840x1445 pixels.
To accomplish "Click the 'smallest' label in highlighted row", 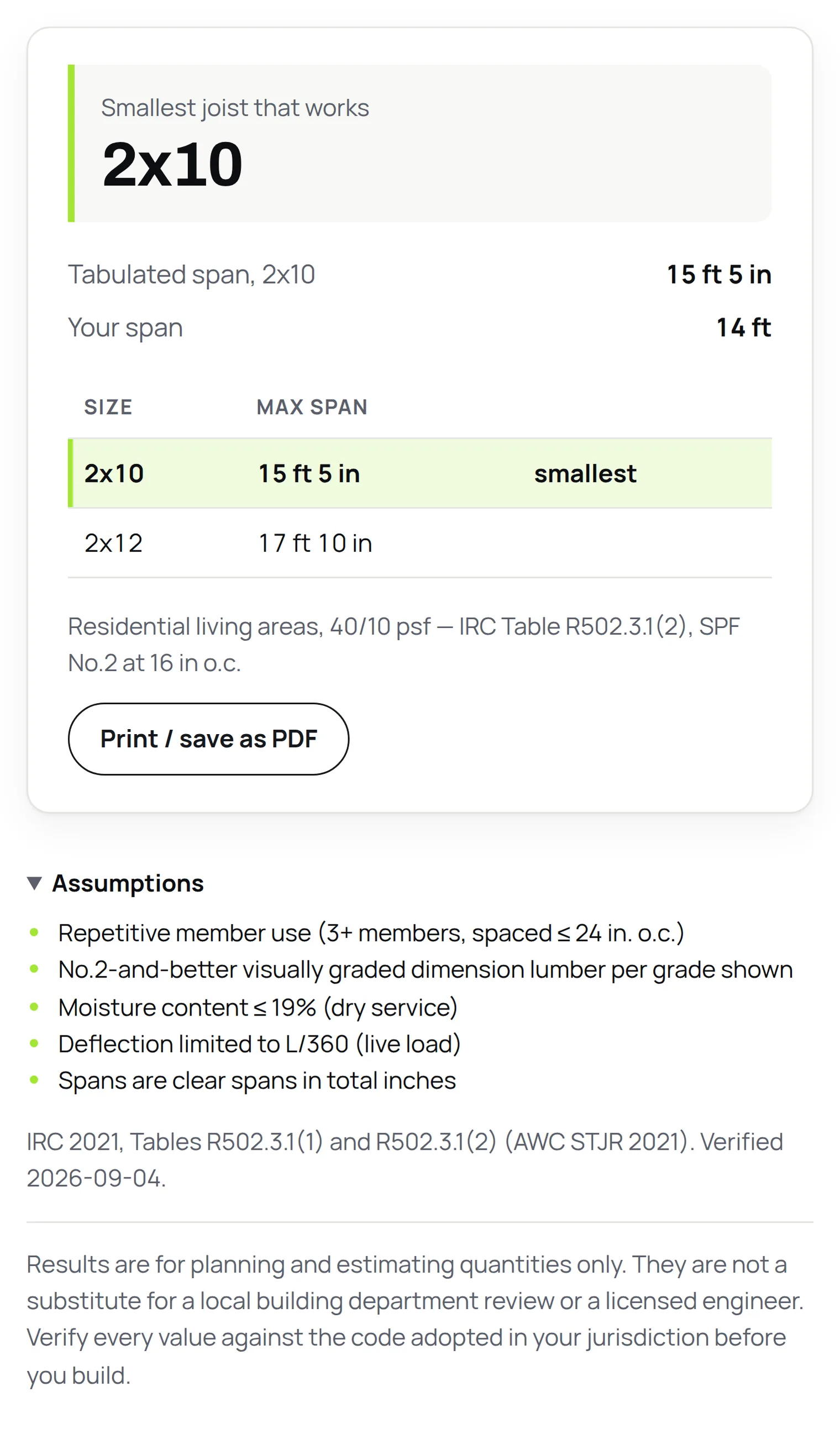I will tap(585, 474).
